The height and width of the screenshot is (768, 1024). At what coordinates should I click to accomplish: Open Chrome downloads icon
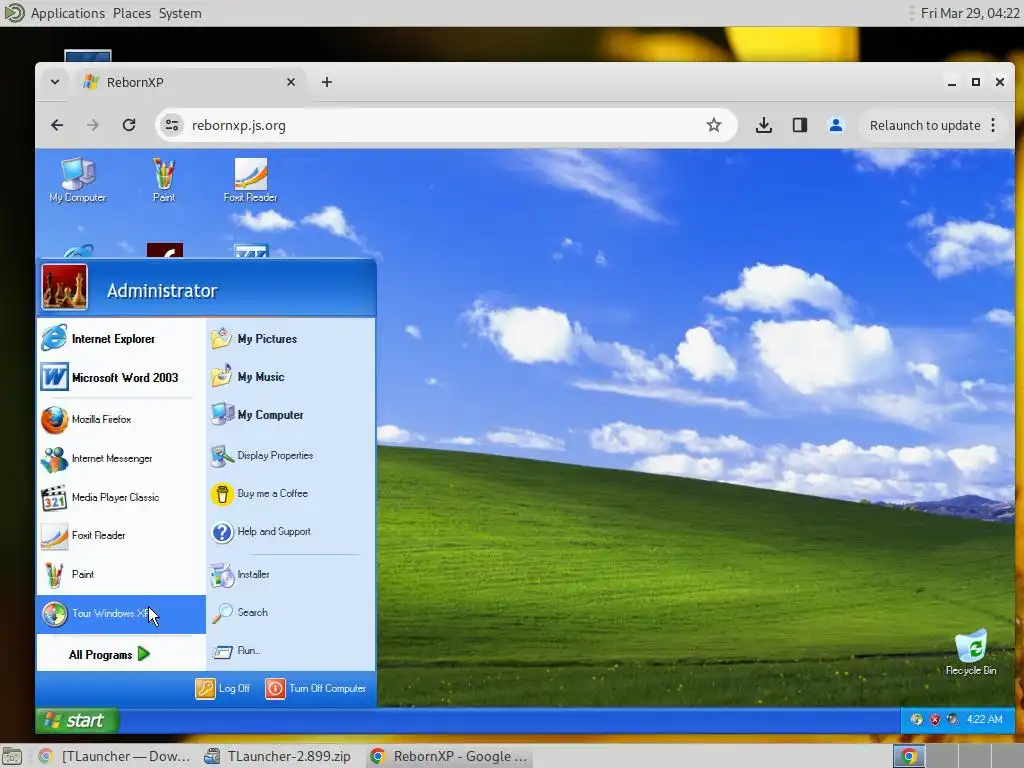click(763, 125)
